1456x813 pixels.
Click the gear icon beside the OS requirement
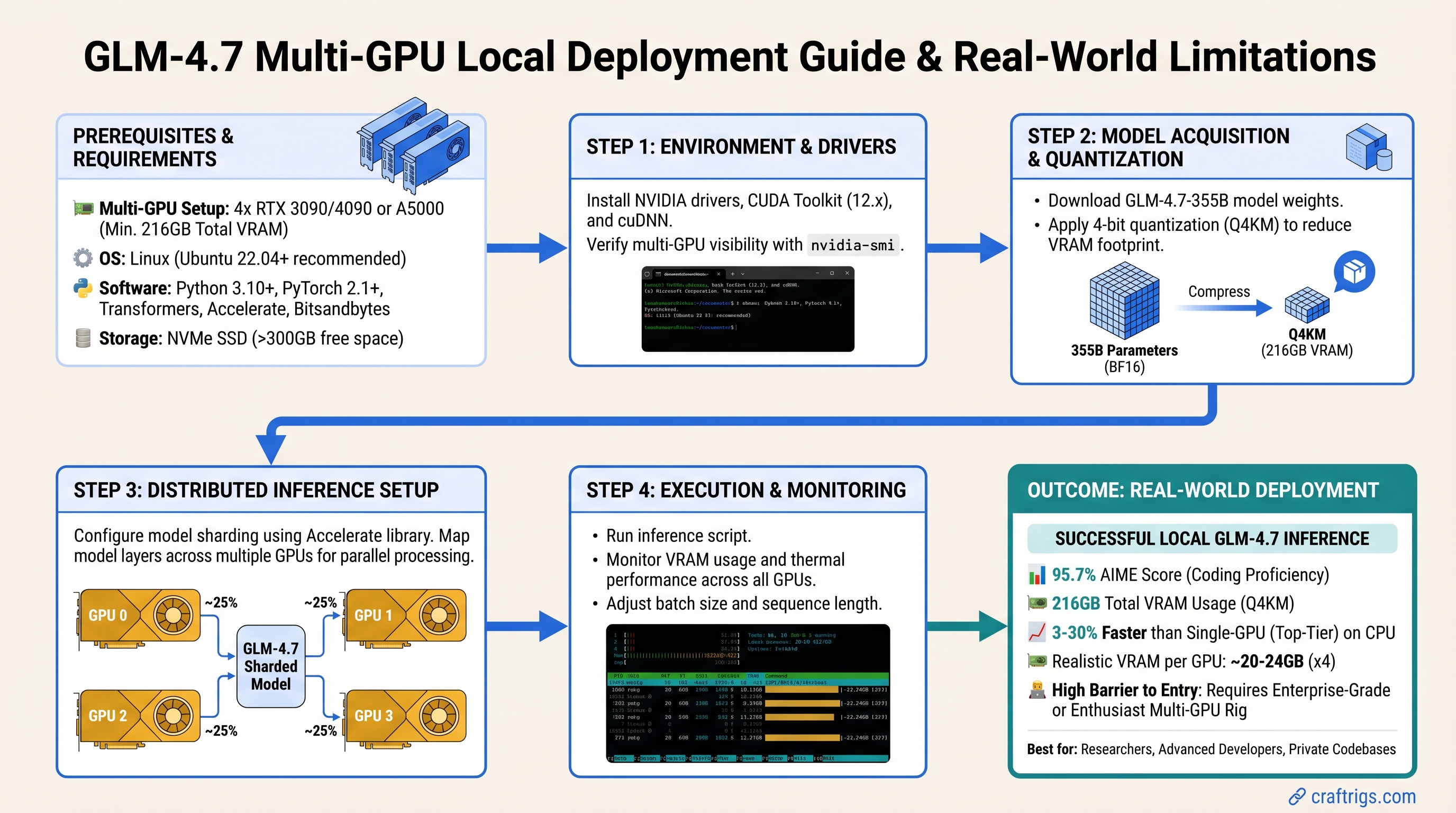click(83, 259)
